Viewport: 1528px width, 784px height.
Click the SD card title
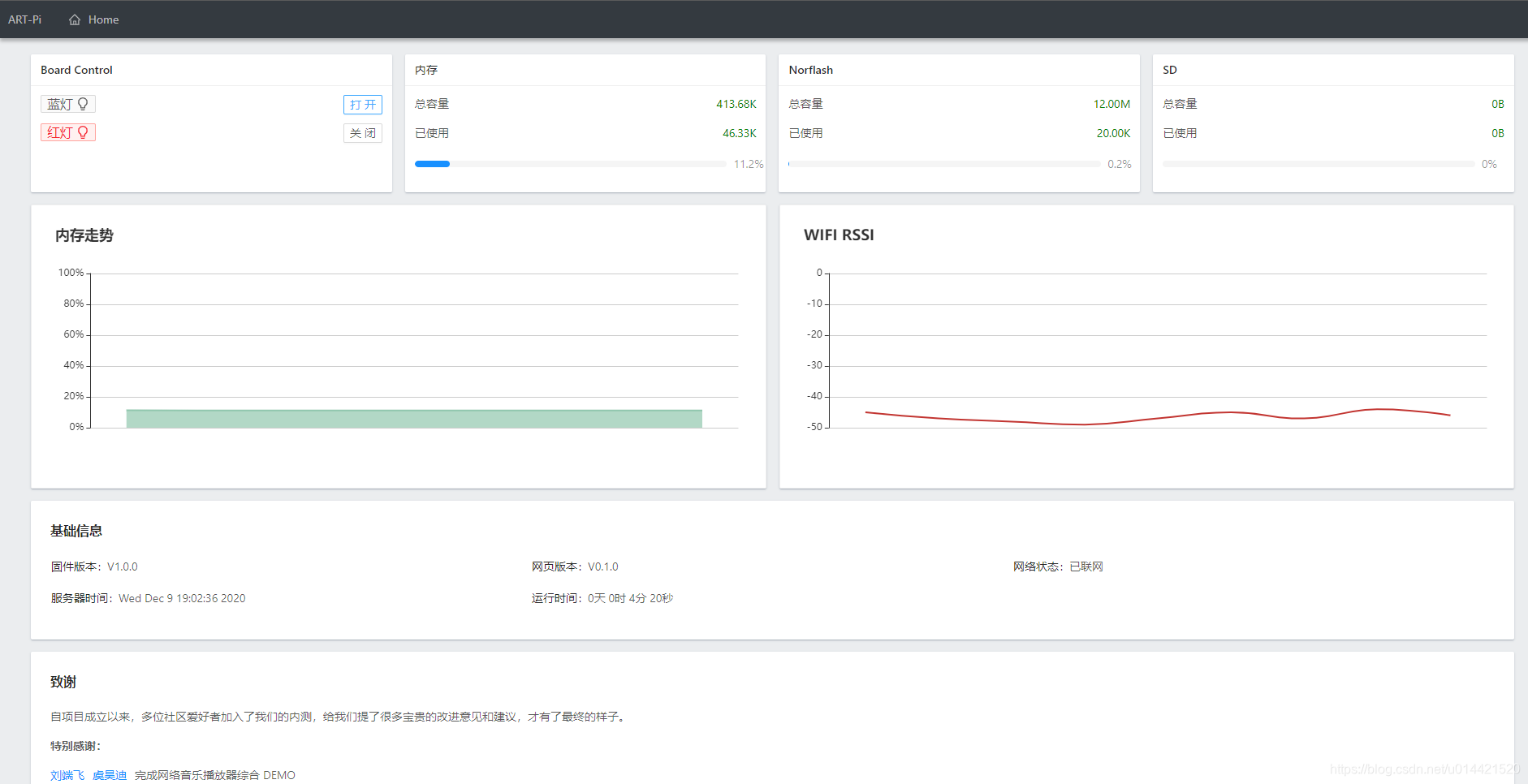[1170, 70]
